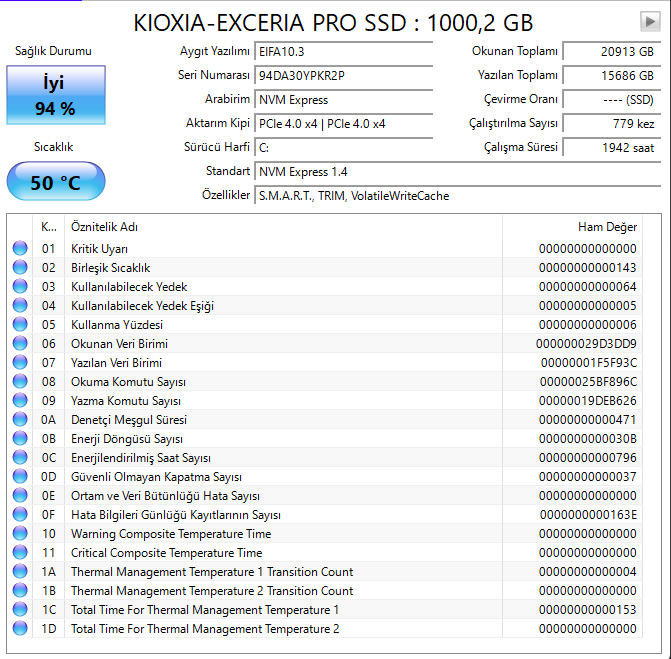Select Total Time For Thermal Management Temperature 2
This screenshot has width=671, height=659.
205,629
